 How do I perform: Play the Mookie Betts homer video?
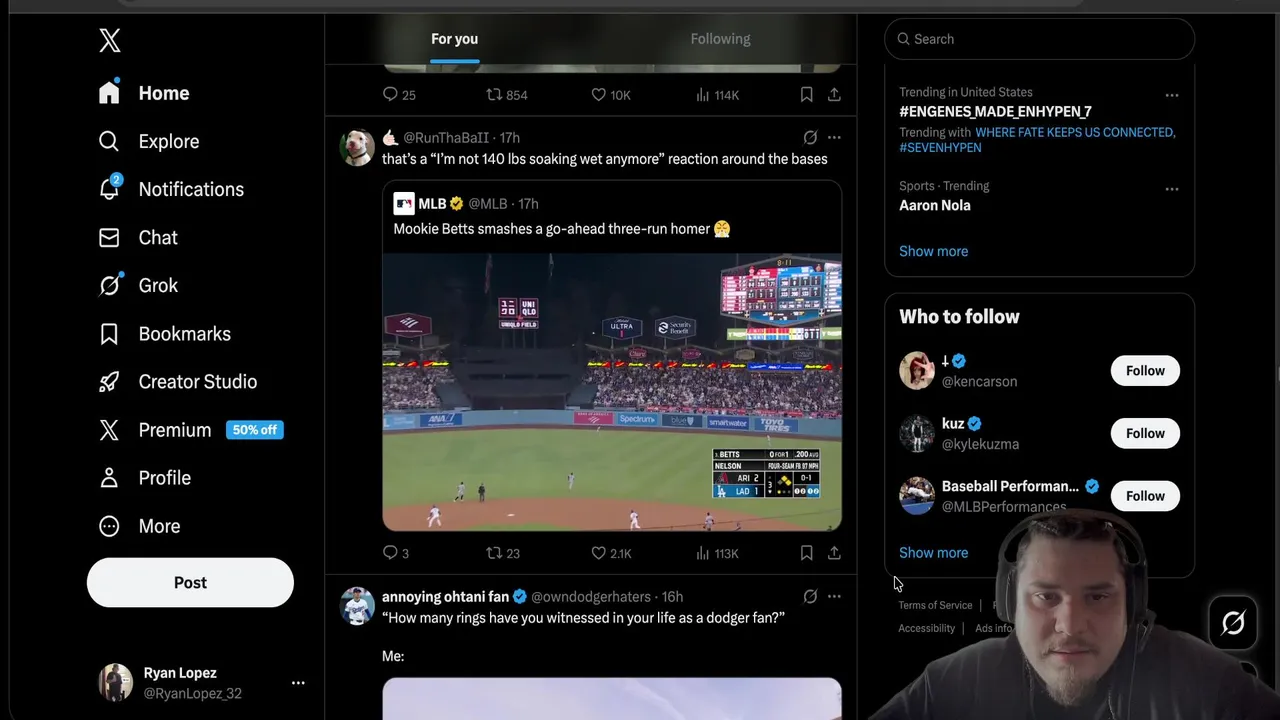click(612, 391)
